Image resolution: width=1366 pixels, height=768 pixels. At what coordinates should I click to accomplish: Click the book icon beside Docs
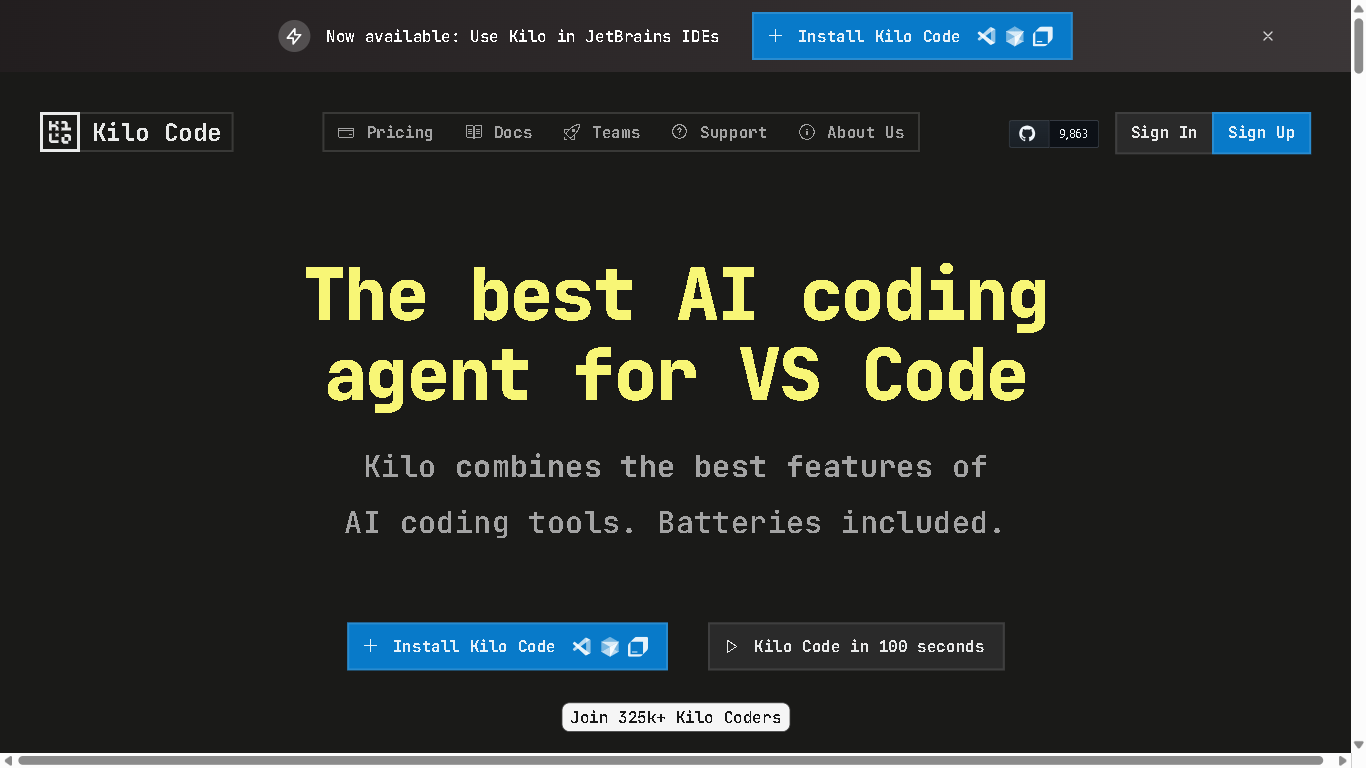pyautogui.click(x=474, y=132)
